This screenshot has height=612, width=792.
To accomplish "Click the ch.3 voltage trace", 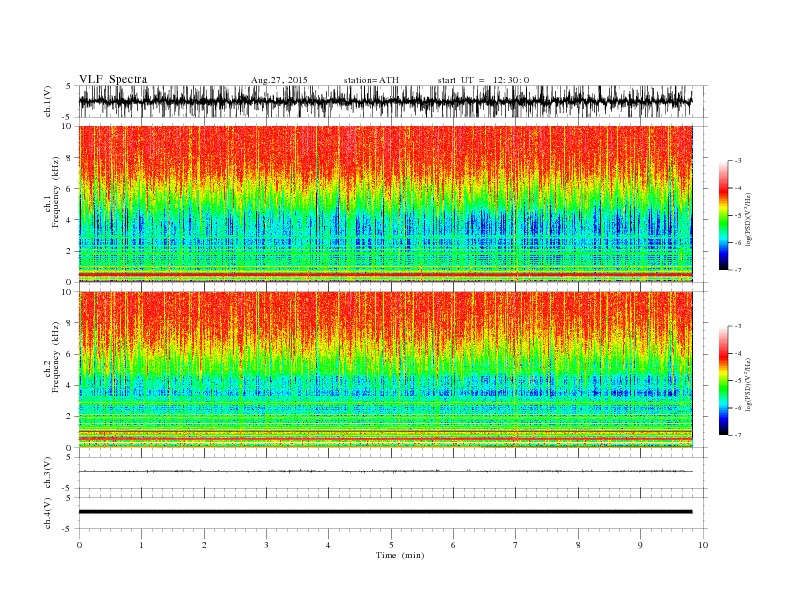I will coord(385,471).
